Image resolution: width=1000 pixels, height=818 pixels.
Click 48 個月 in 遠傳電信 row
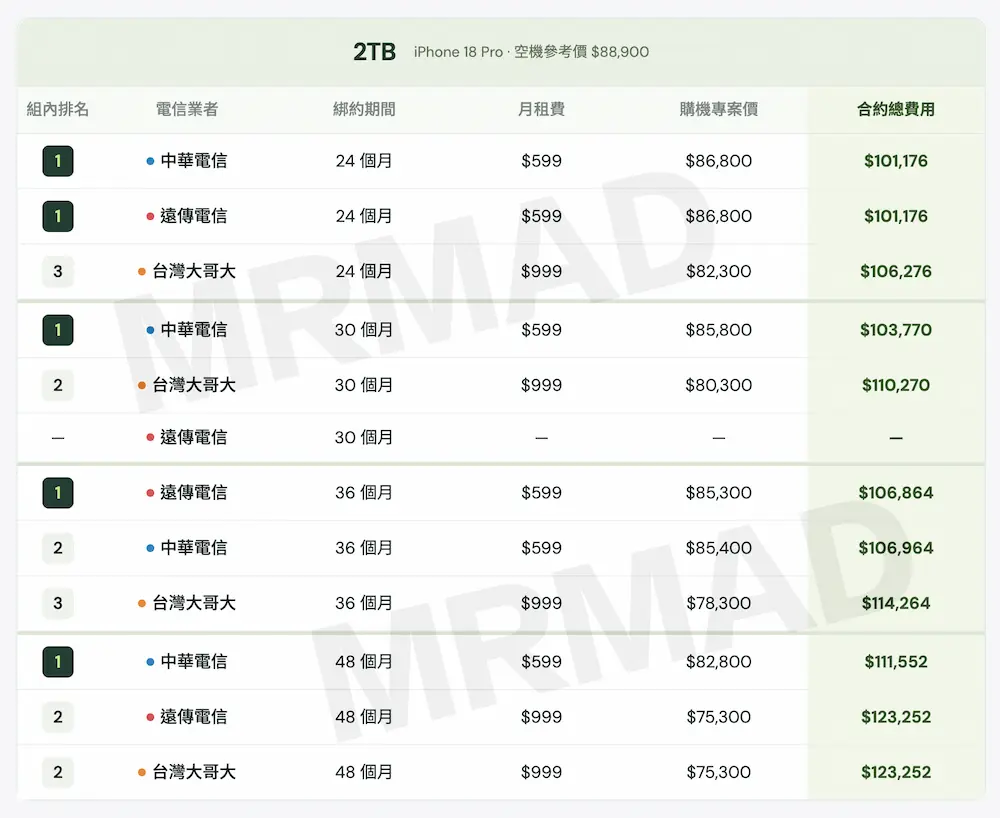(x=364, y=717)
